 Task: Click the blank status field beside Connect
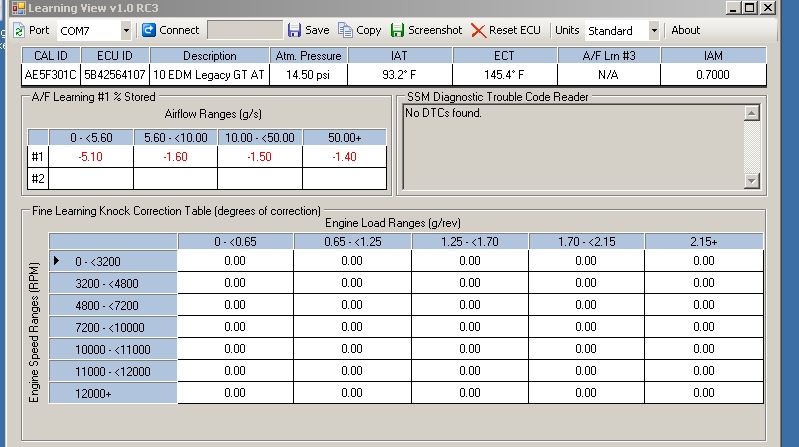pos(245,30)
